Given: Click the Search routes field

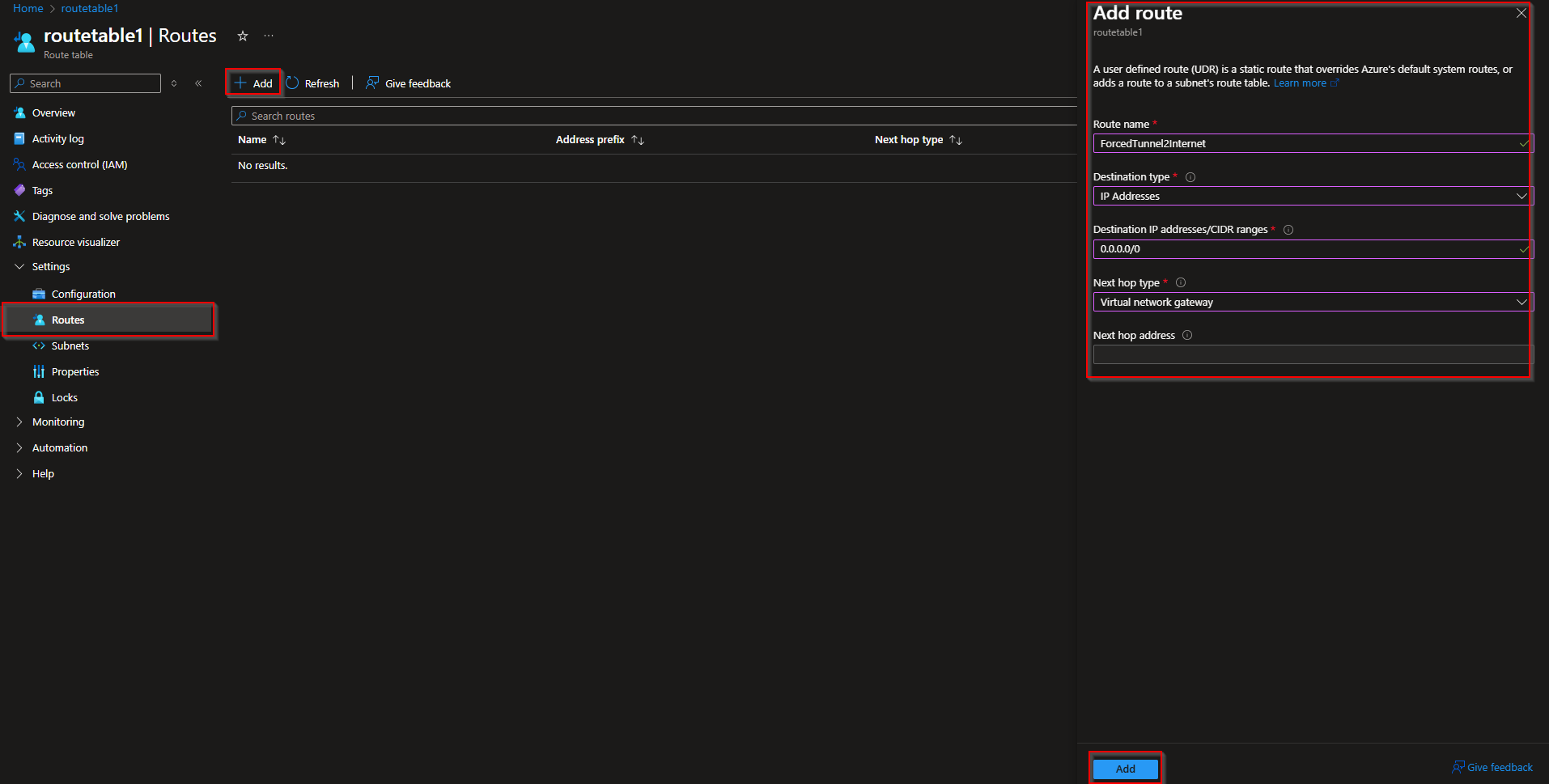Looking at the screenshot, I should click(x=654, y=116).
